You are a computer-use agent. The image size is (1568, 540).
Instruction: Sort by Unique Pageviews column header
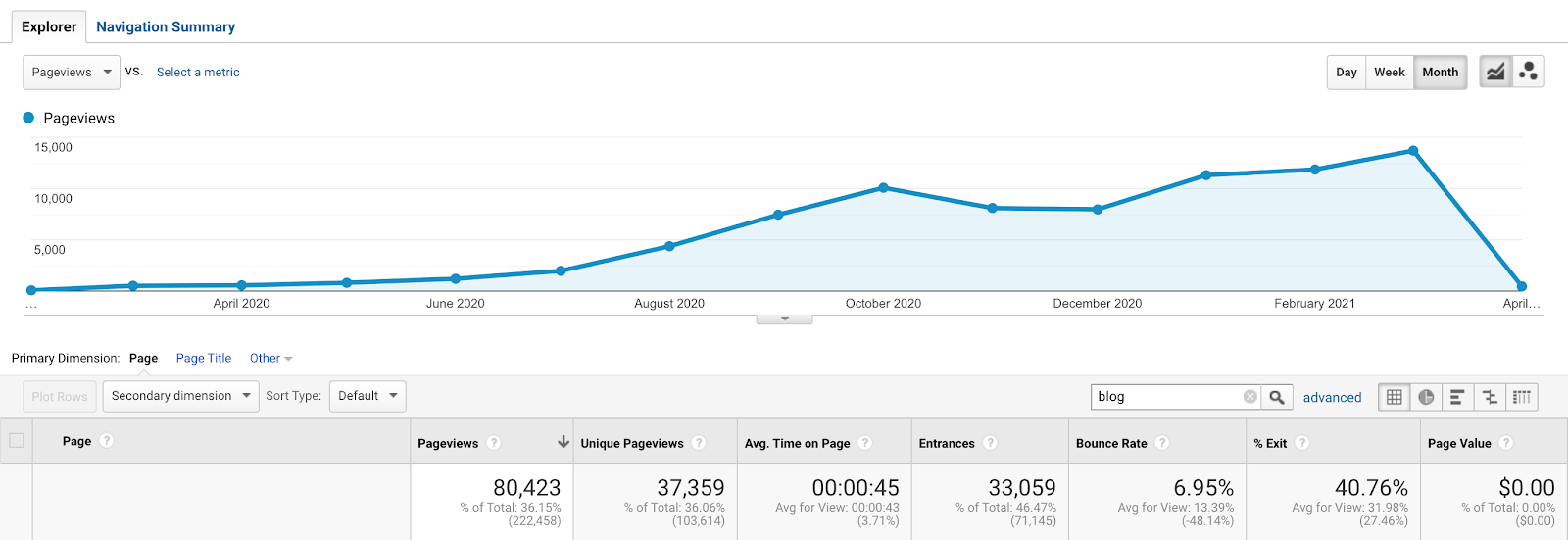coord(632,443)
